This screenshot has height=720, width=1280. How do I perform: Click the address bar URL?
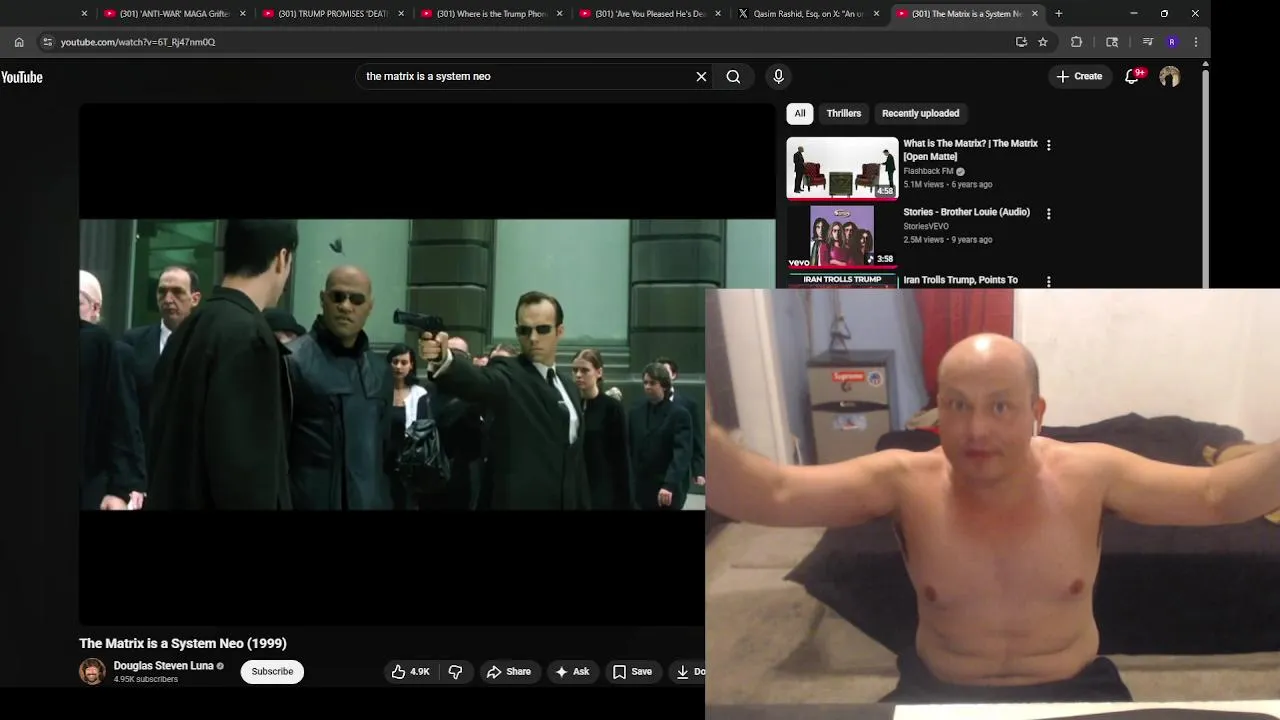(138, 42)
